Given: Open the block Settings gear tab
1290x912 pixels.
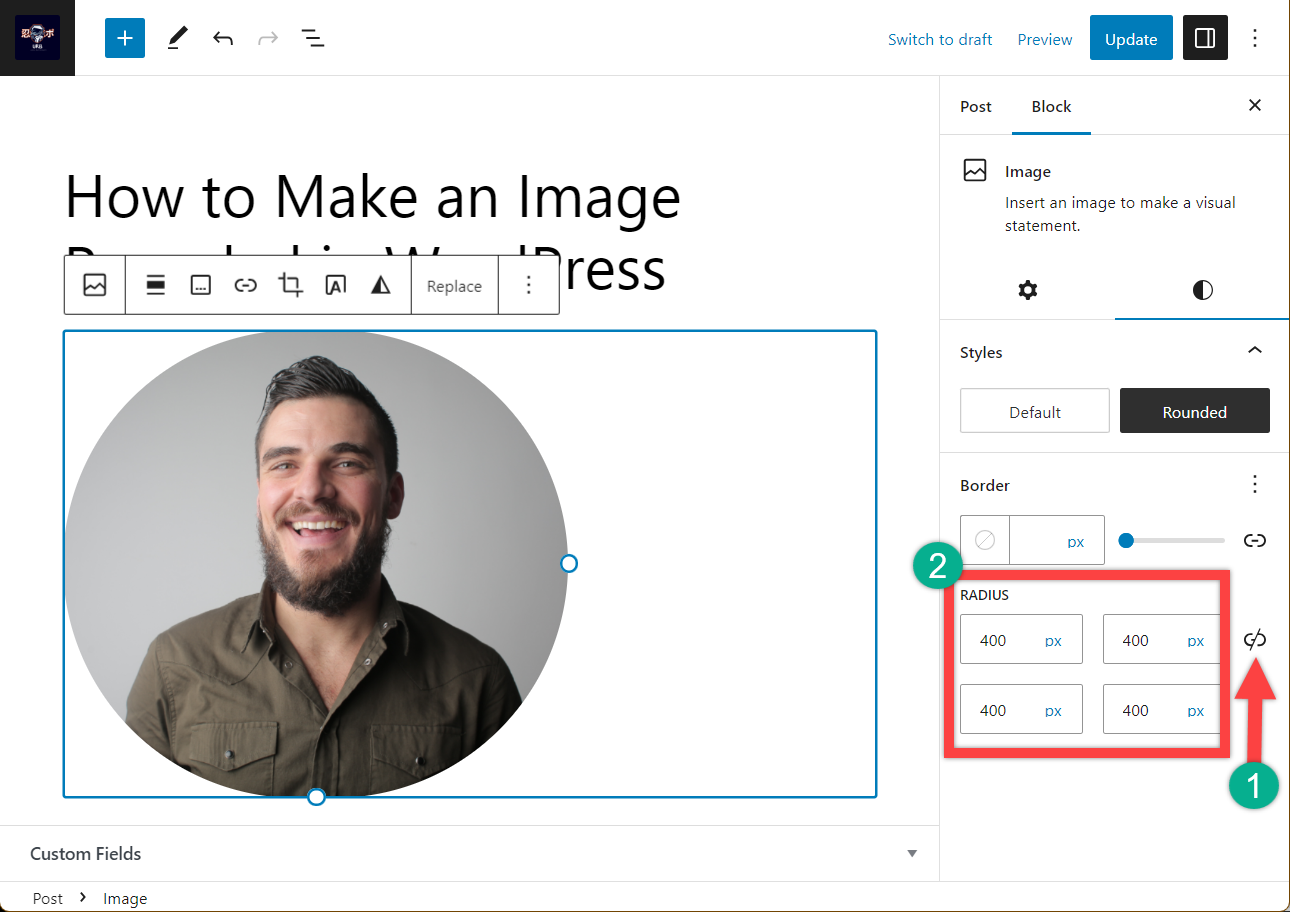Looking at the screenshot, I should [x=1027, y=290].
